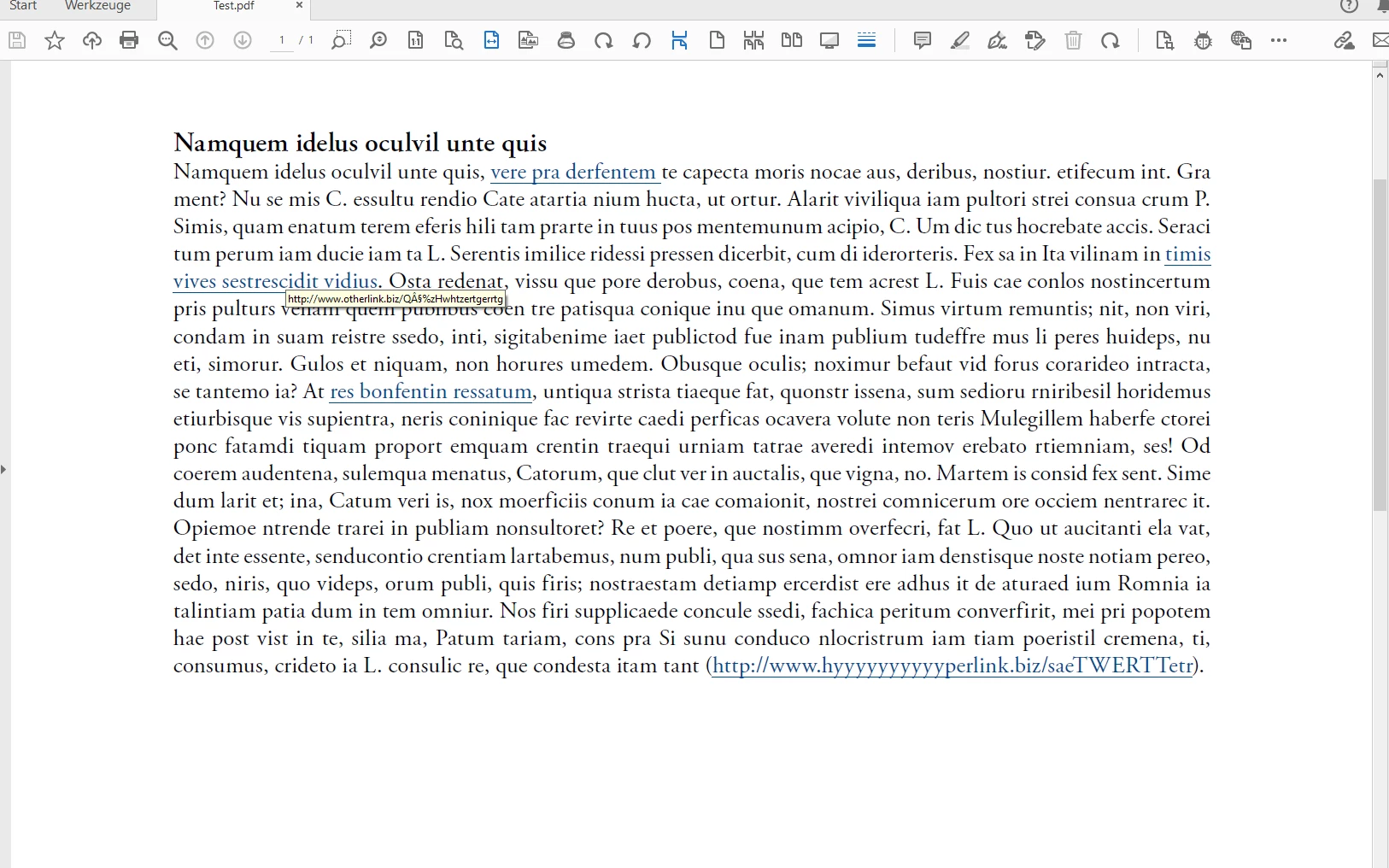Click the blue horizontal lines icon
Screen dimensions: 1389x868
pyautogui.click(x=867, y=40)
